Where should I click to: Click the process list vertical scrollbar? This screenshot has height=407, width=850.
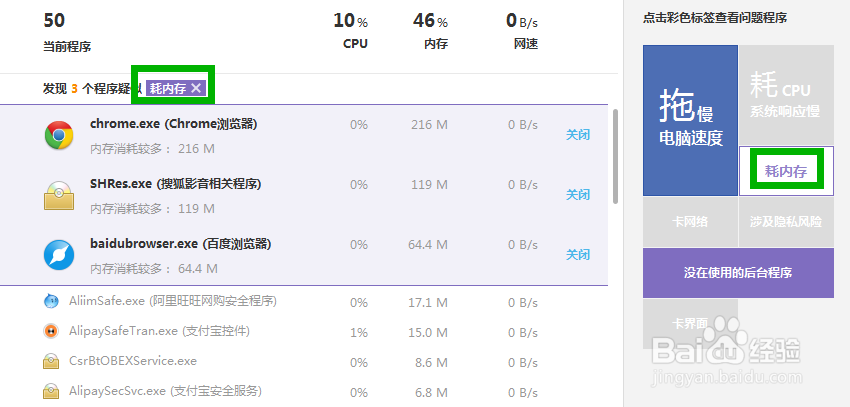pos(615,157)
